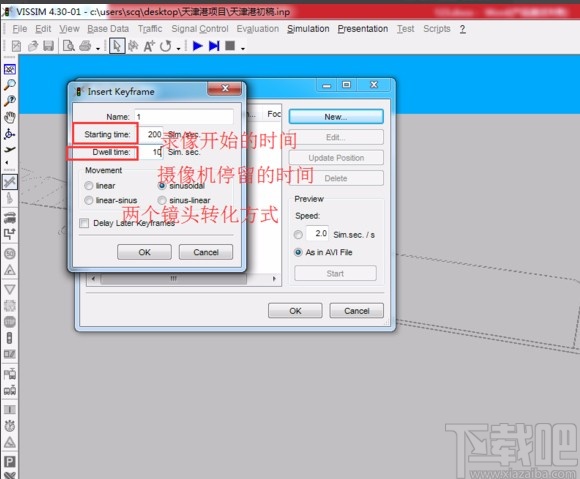580x479 pixels.
Task: Choose linear movement option
Action: point(89,186)
